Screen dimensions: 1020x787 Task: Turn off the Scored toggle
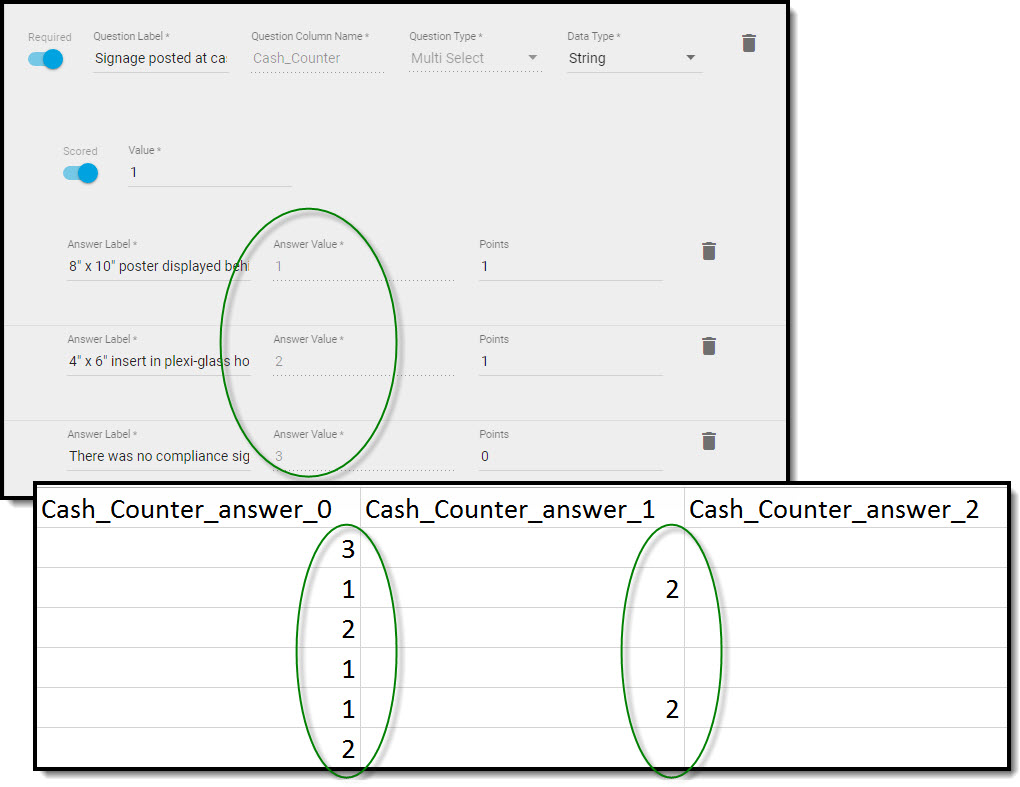click(79, 173)
